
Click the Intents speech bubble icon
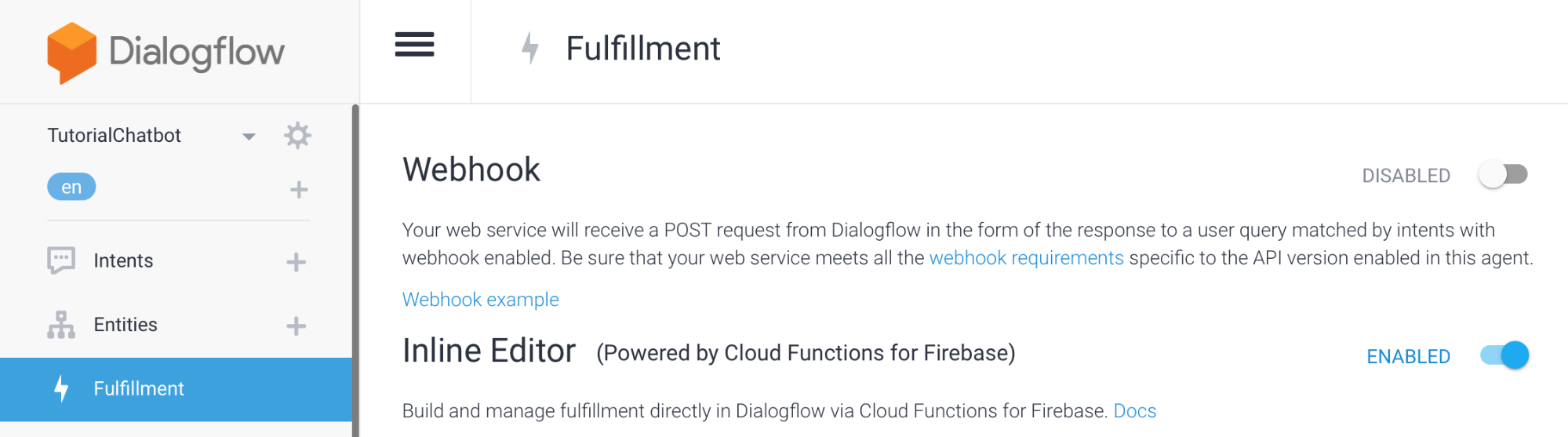[61, 260]
